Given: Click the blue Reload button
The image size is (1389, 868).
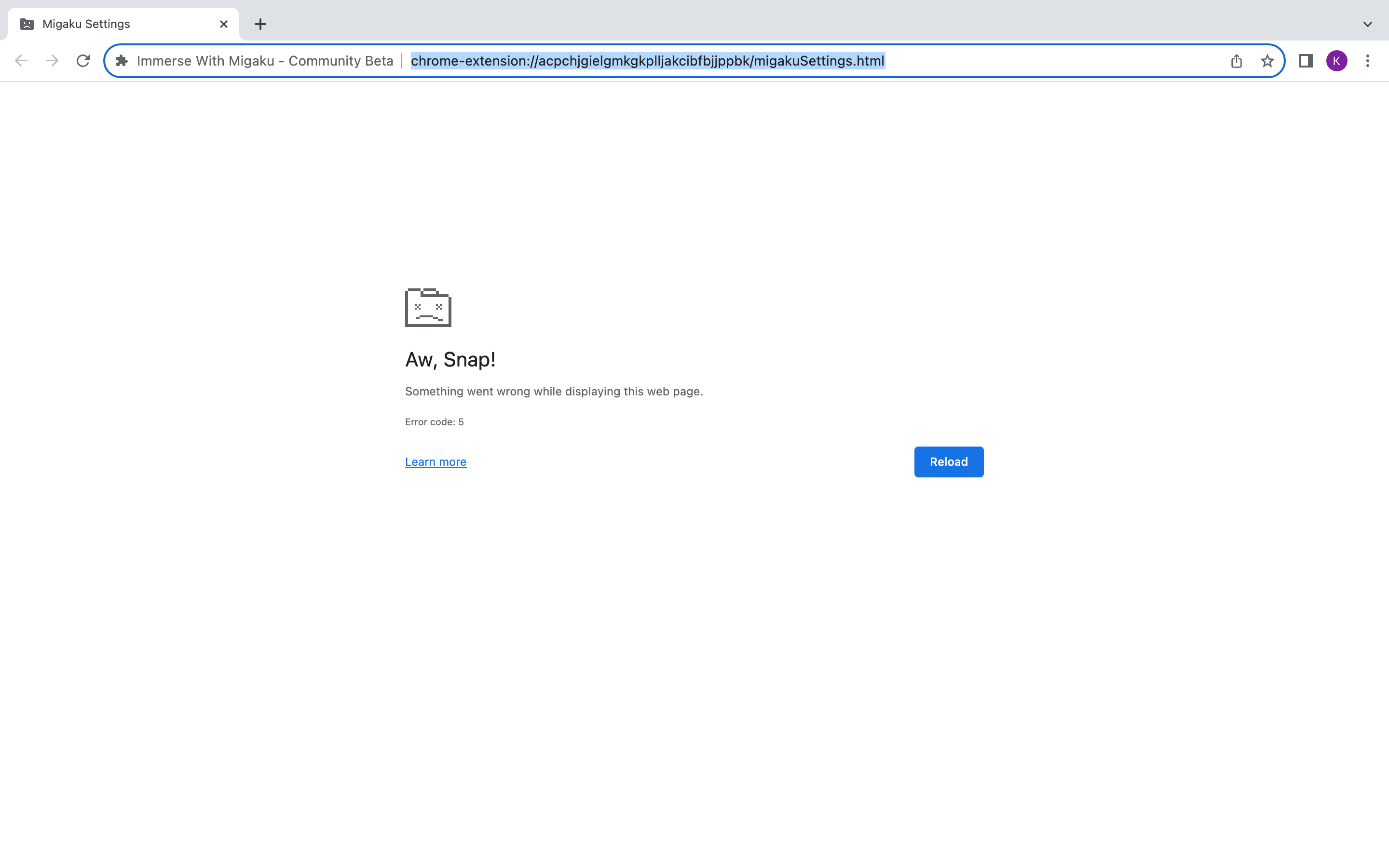Looking at the screenshot, I should click(x=948, y=461).
